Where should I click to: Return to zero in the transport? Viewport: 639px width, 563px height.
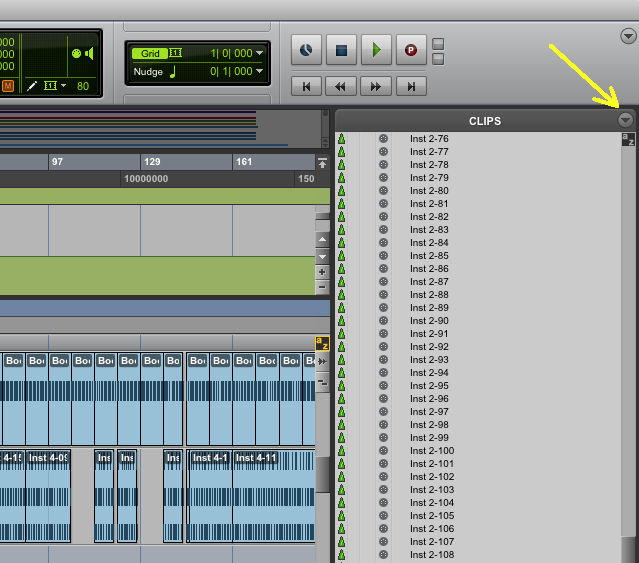pos(306,86)
